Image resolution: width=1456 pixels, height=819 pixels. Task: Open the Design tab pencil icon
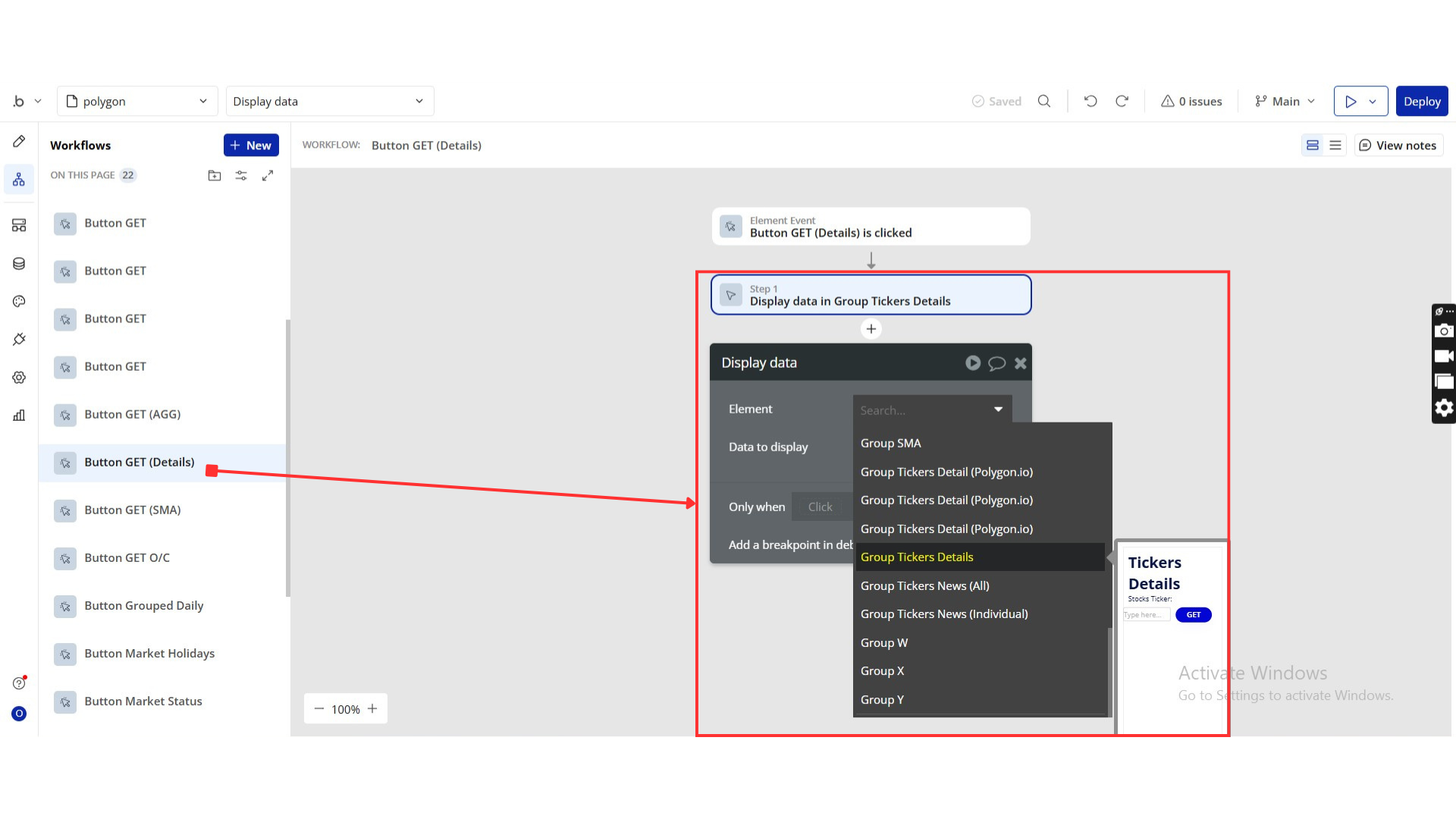19,141
